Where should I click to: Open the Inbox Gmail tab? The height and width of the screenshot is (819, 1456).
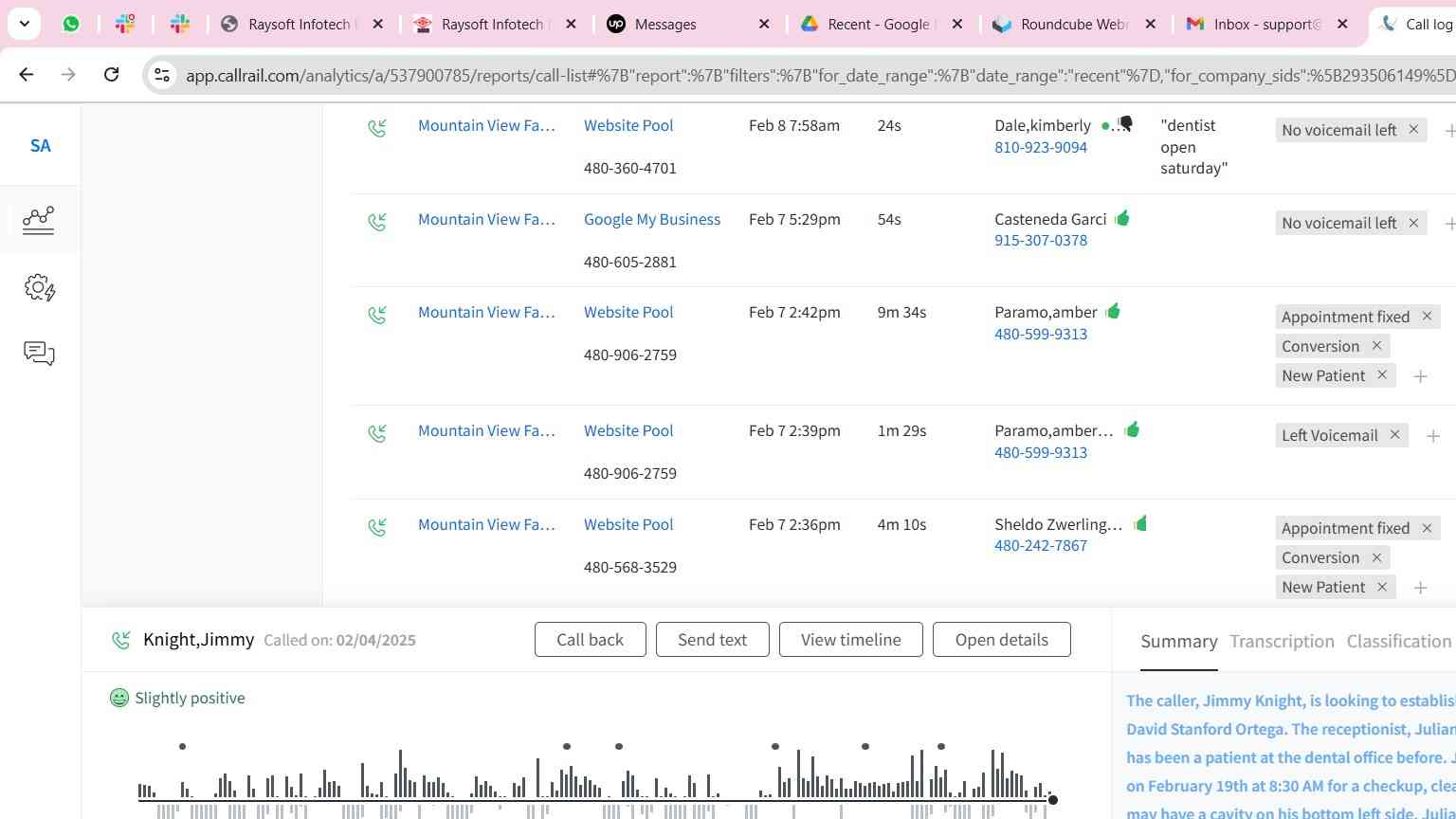tap(1267, 24)
